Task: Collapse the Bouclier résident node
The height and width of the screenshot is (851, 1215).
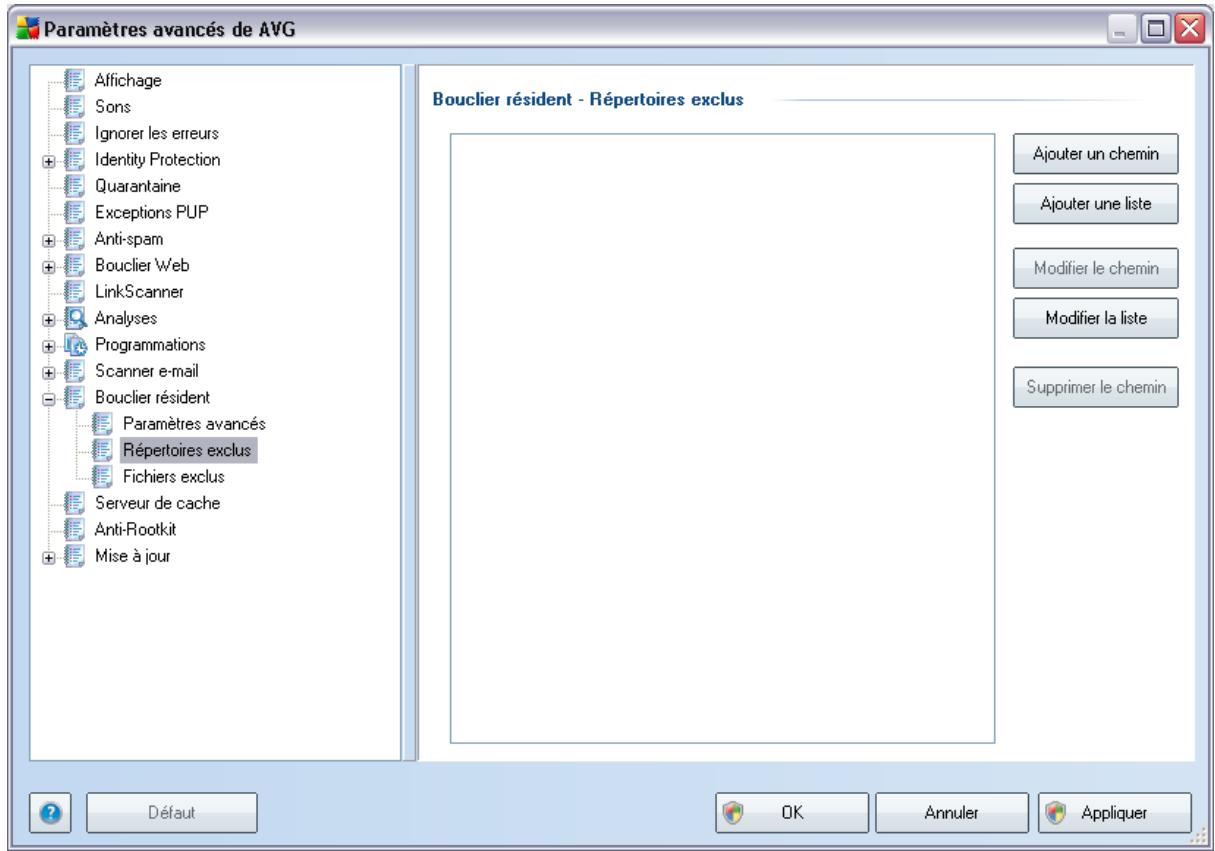Action: [x=48, y=399]
